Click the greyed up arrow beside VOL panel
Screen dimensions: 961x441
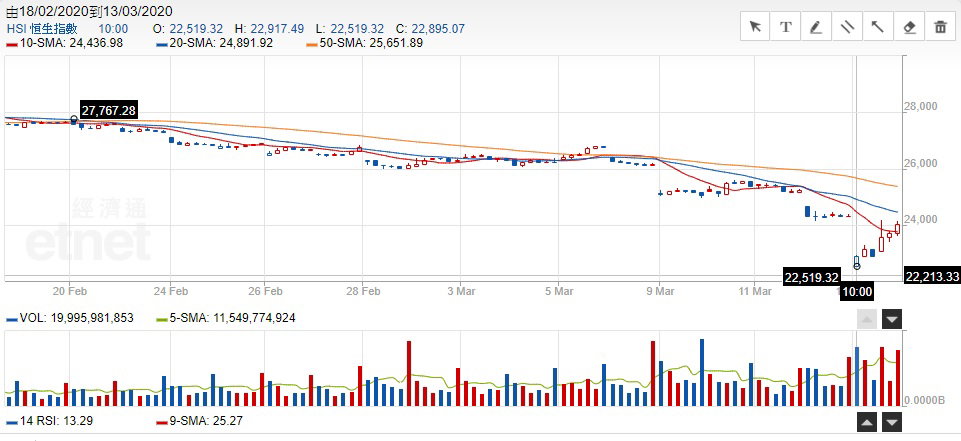(867, 319)
